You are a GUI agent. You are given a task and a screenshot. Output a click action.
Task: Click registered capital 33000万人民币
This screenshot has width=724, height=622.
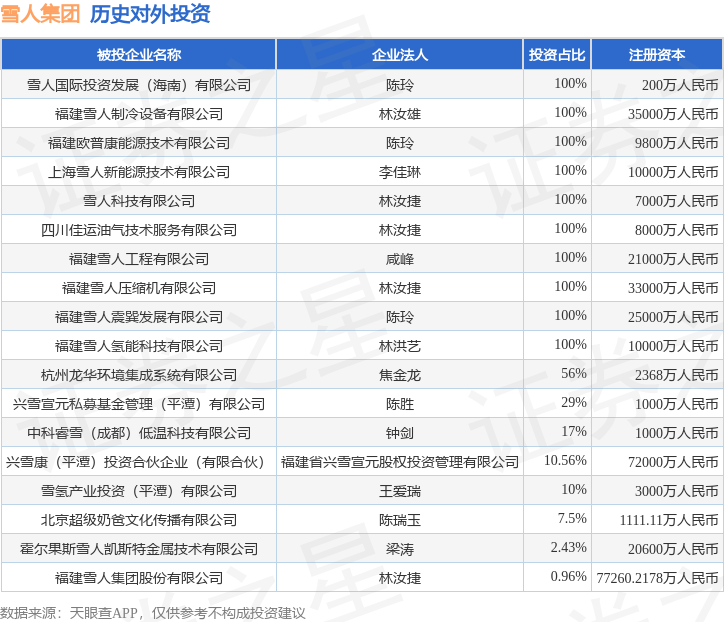[673, 288]
